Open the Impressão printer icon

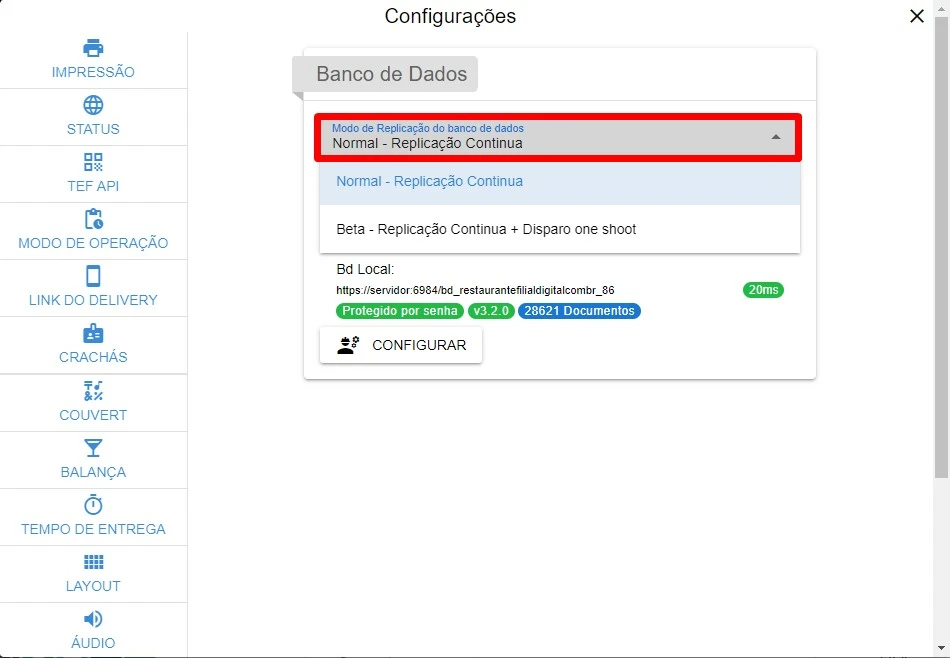[93, 48]
